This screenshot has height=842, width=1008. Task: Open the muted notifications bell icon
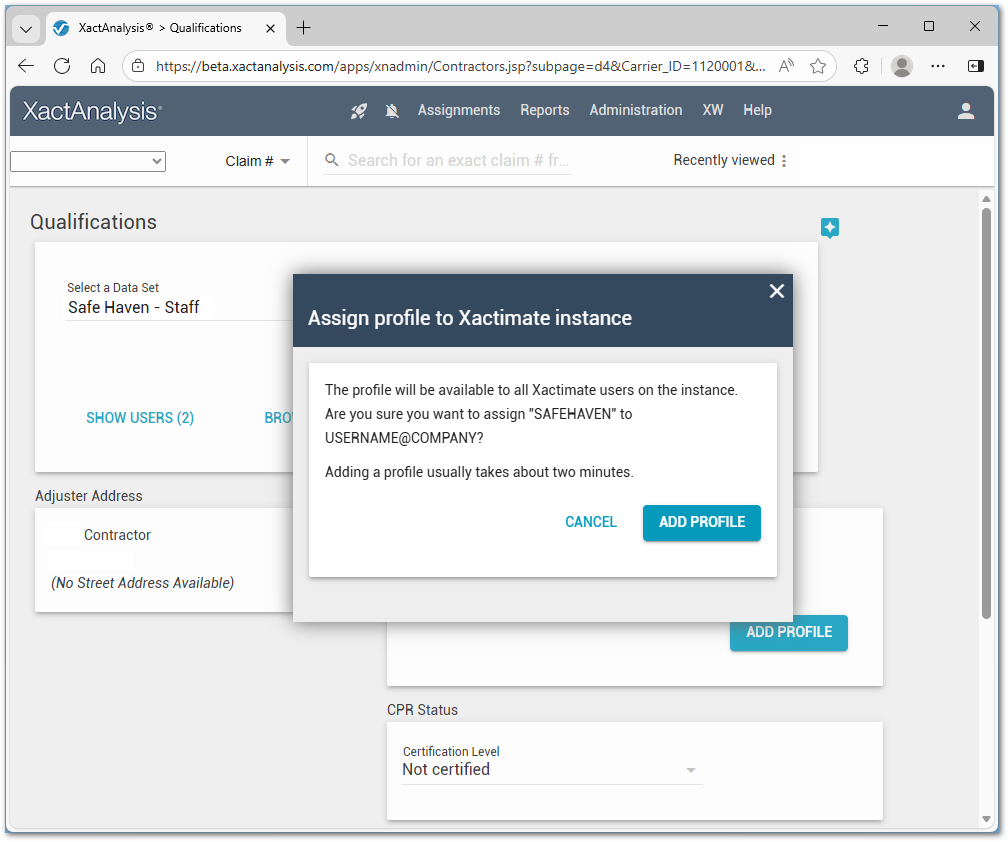(x=392, y=111)
